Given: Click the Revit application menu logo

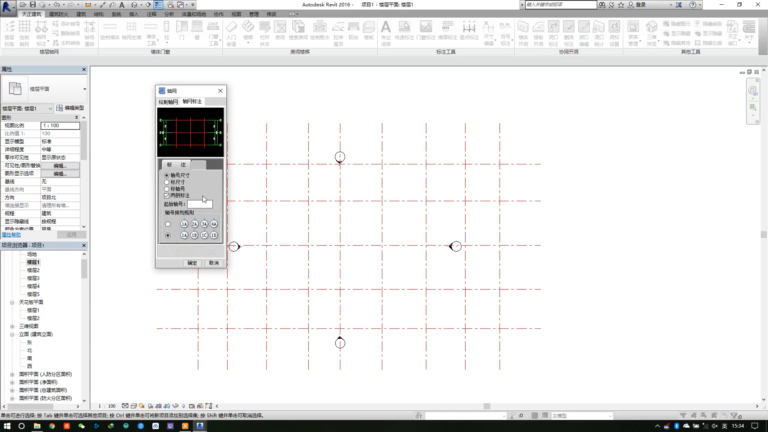Looking at the screenshot, I should [x=6, y=7].
